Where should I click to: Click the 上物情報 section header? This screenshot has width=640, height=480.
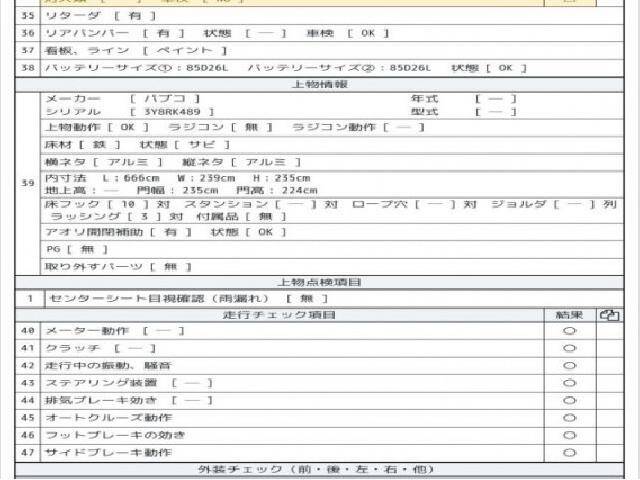(319, 85)
